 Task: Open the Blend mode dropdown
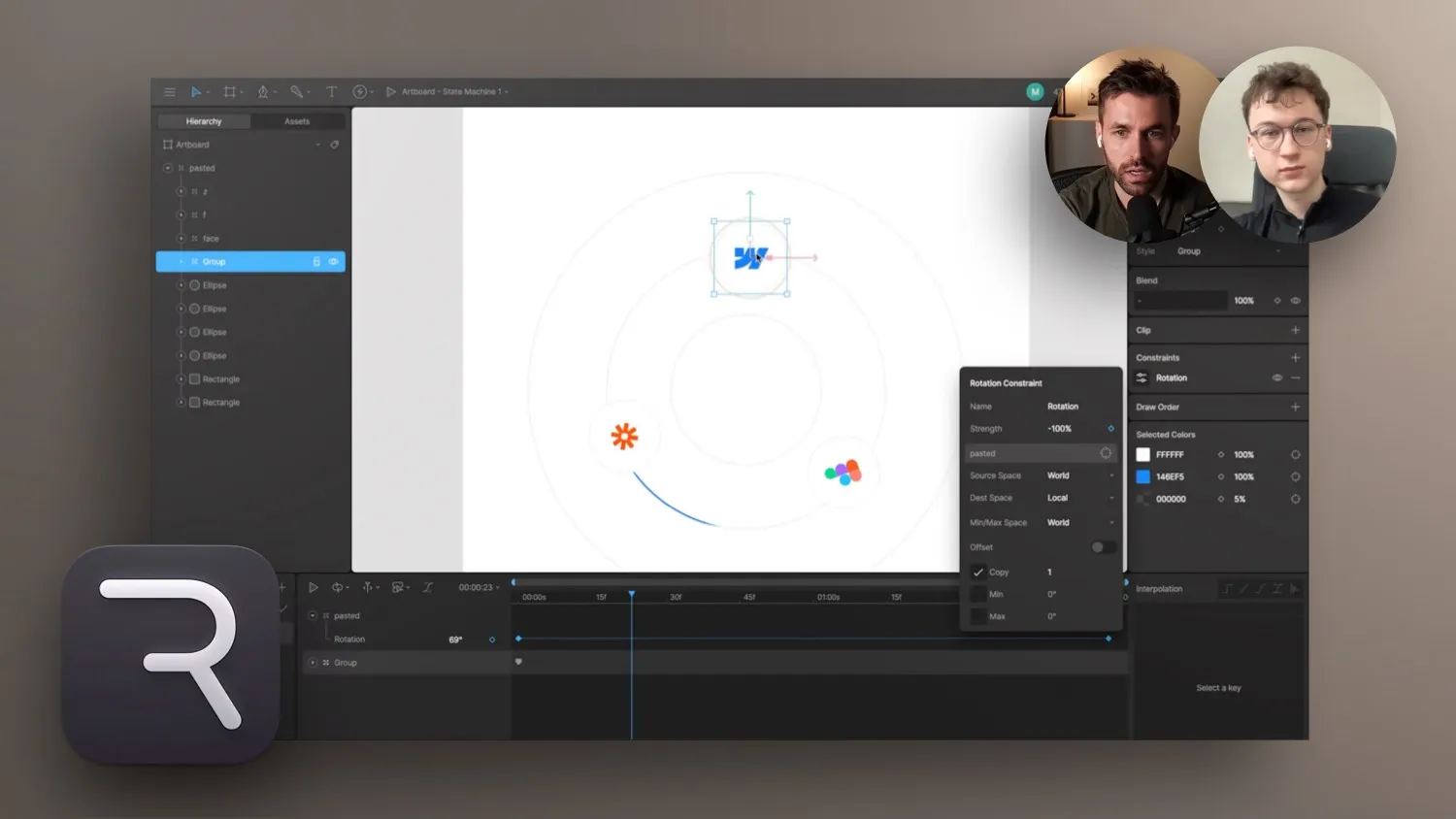point(1181,301)
